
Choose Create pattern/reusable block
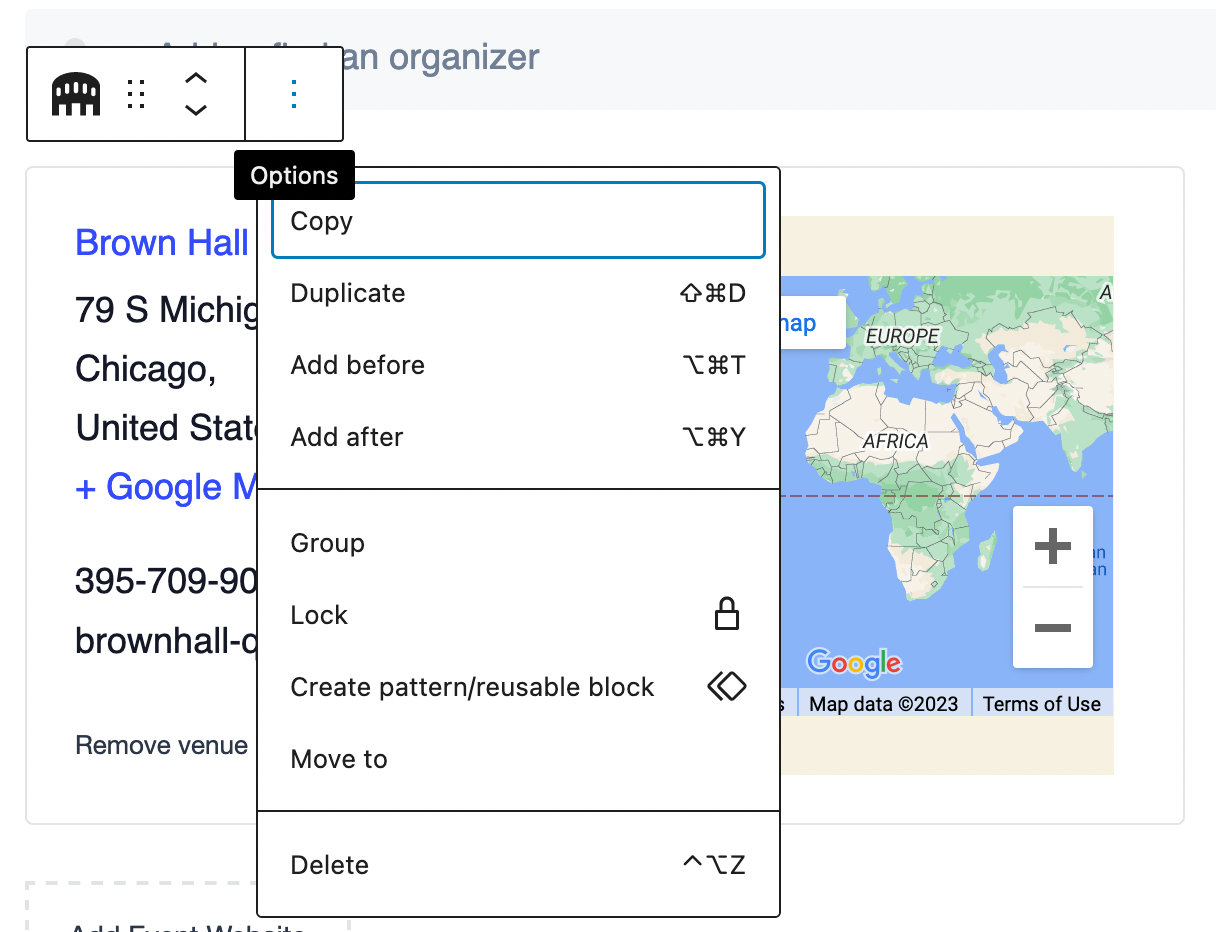tap(518, 687)
